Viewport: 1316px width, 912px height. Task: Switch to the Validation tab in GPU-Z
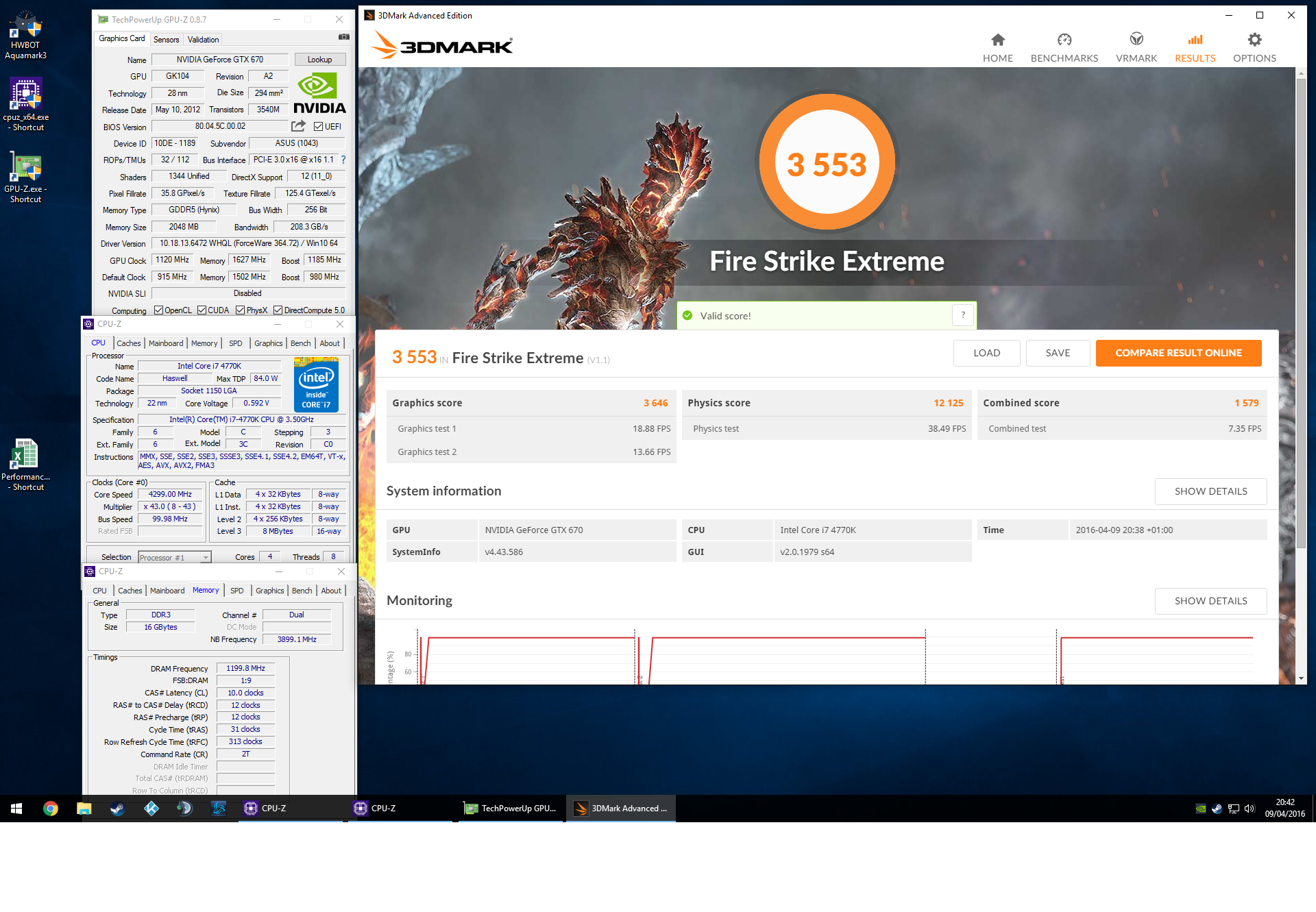point(204,40)
